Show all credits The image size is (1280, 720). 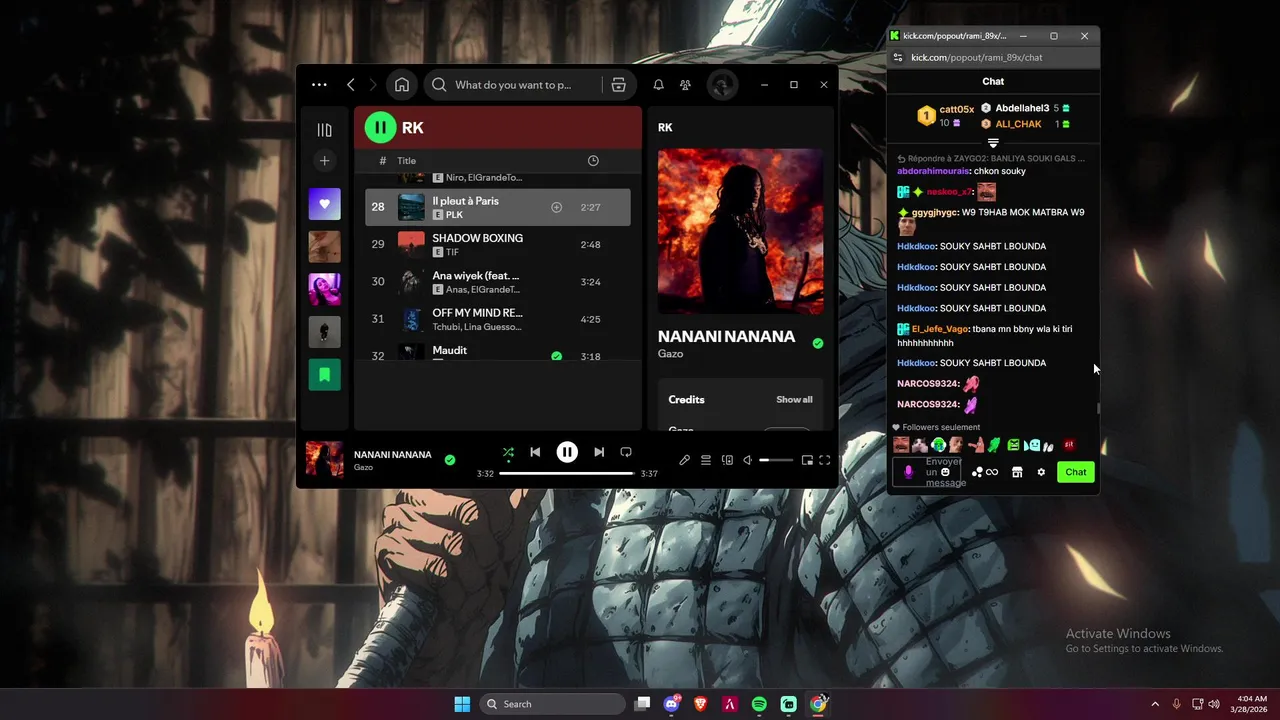tap(794, 400)
